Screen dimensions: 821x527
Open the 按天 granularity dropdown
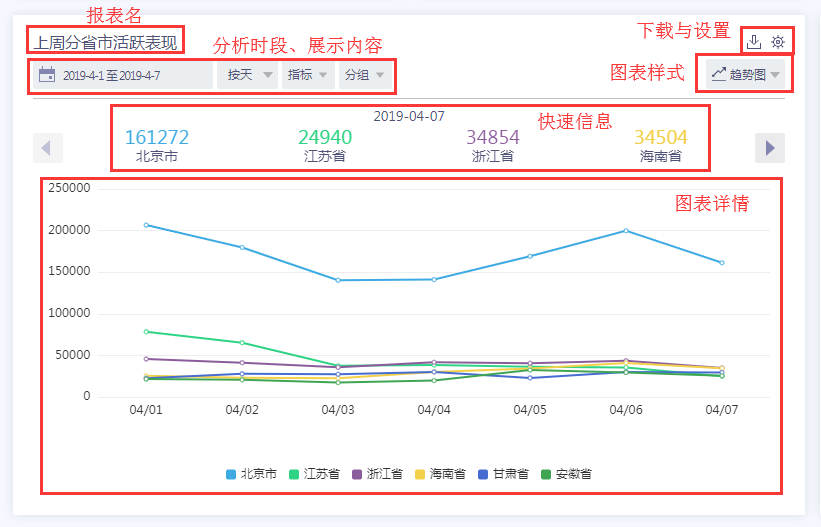pos(247,75)
